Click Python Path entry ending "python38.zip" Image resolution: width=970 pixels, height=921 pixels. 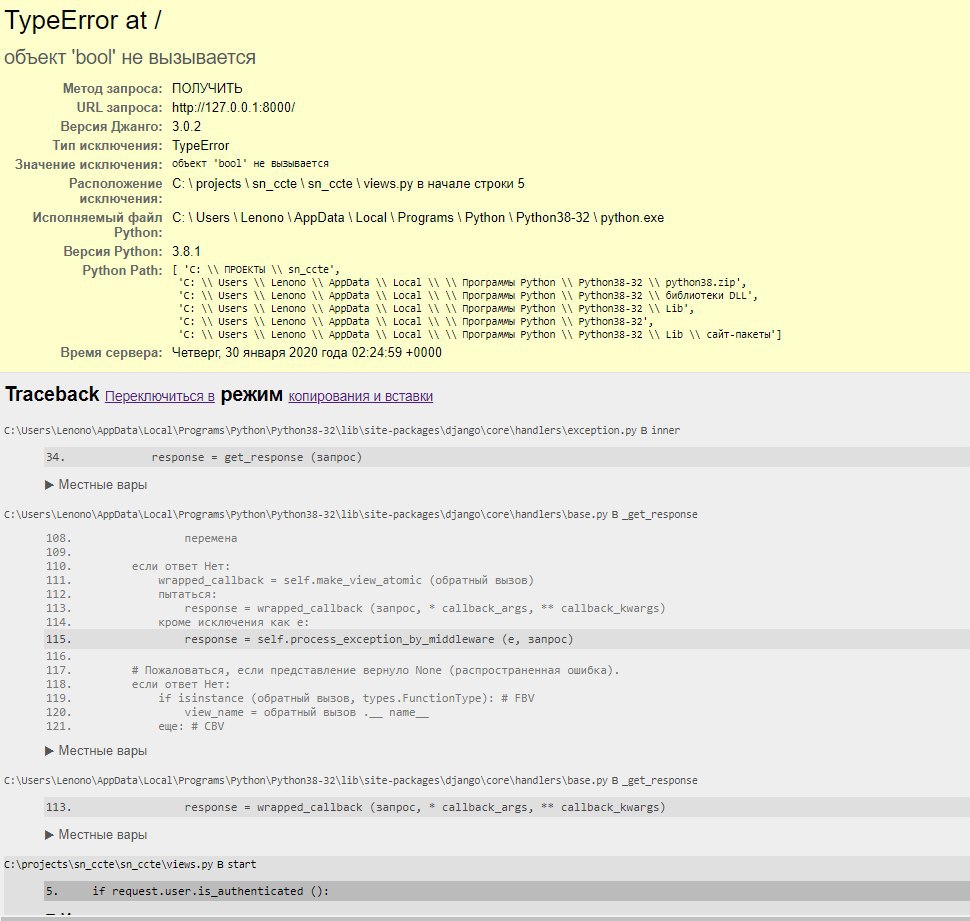(x=462, y=283)
